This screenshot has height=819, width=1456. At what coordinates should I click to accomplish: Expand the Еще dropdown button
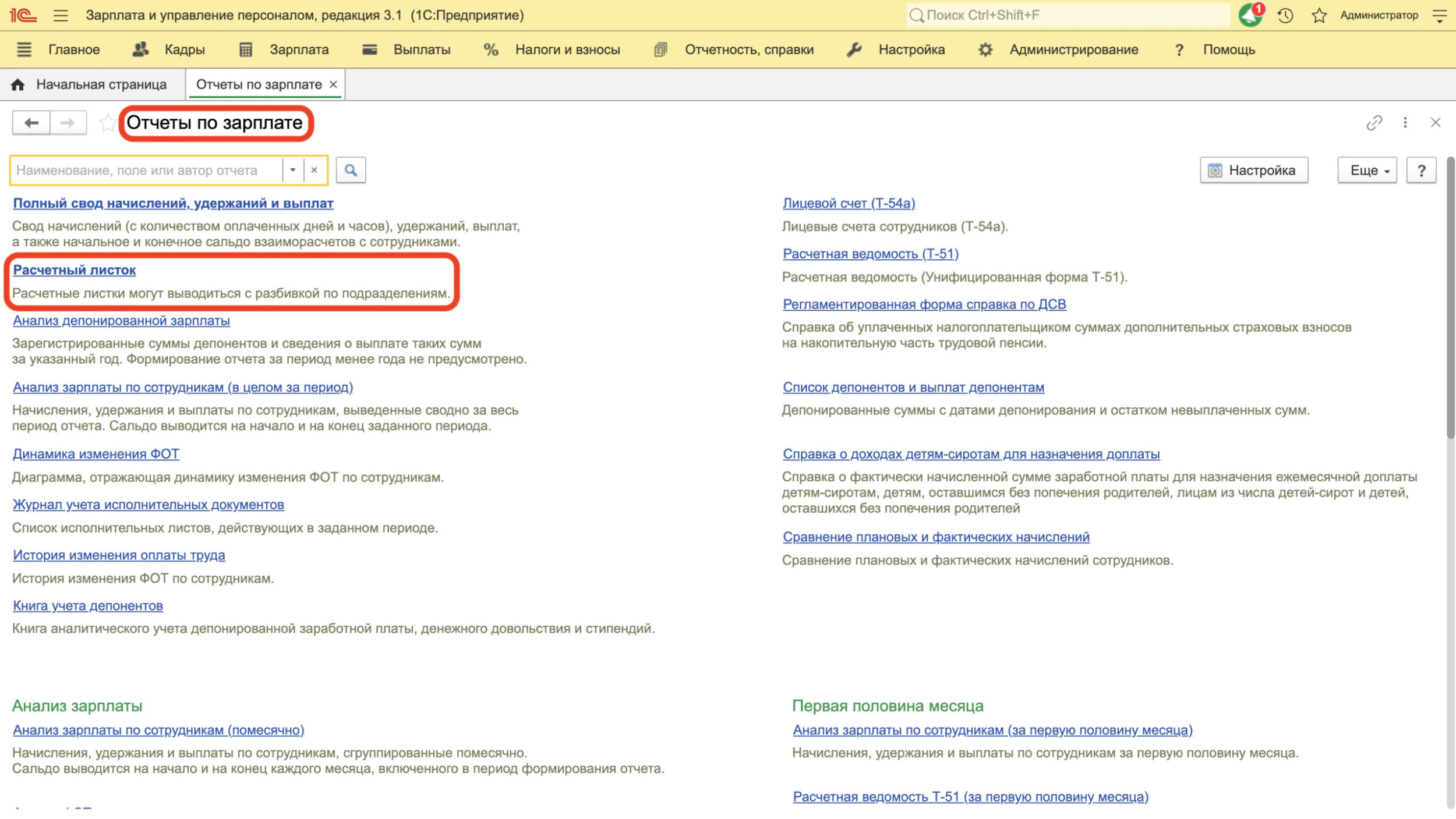pos(1367,170)
